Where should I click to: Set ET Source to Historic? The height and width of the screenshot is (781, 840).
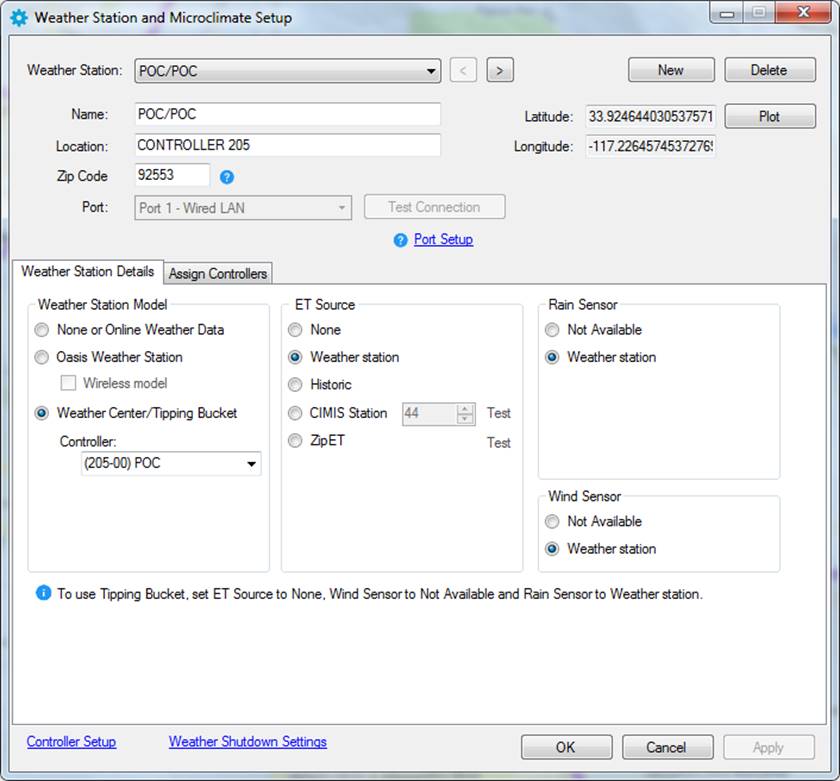[x=320, y=384]
